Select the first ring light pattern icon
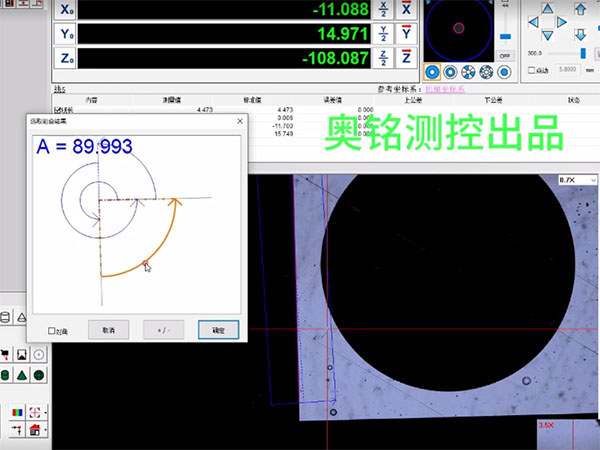The height and width of the screenshot is (450, 600). (432, 72)
